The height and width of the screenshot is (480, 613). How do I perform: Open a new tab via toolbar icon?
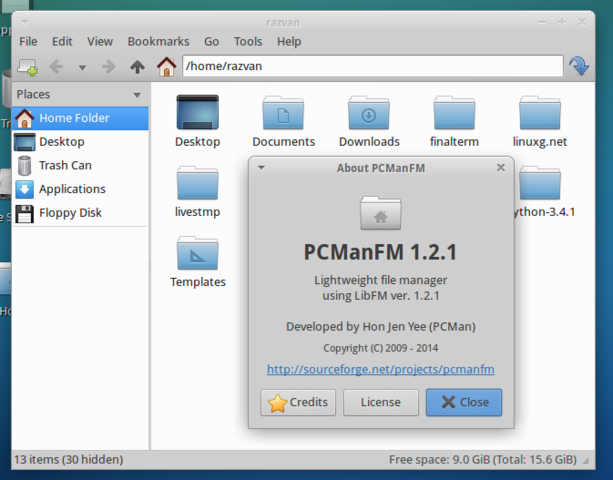click(x=27, y=67)
